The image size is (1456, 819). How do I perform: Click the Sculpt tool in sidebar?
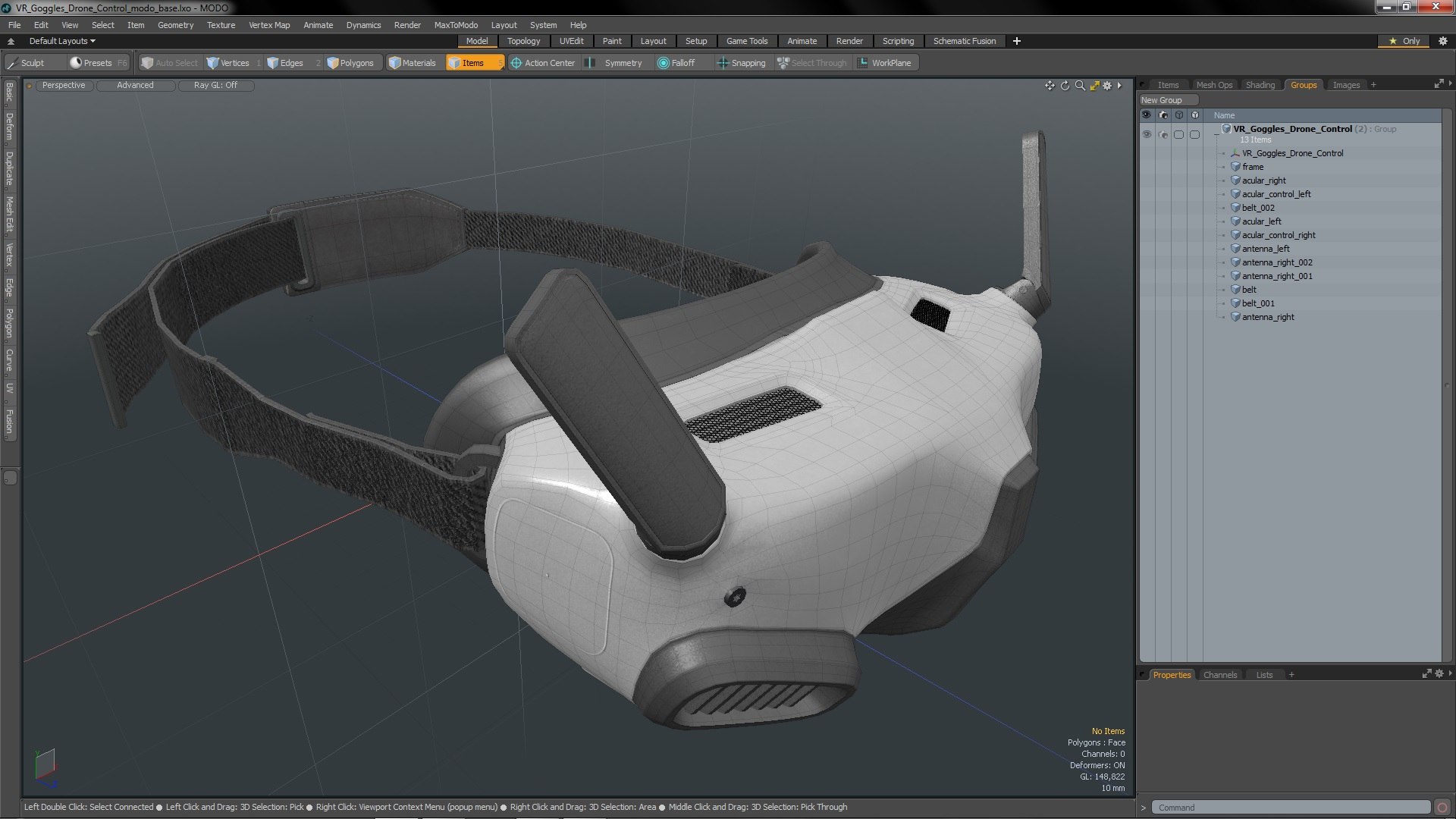pyautogui.click(x=32, y=62)
